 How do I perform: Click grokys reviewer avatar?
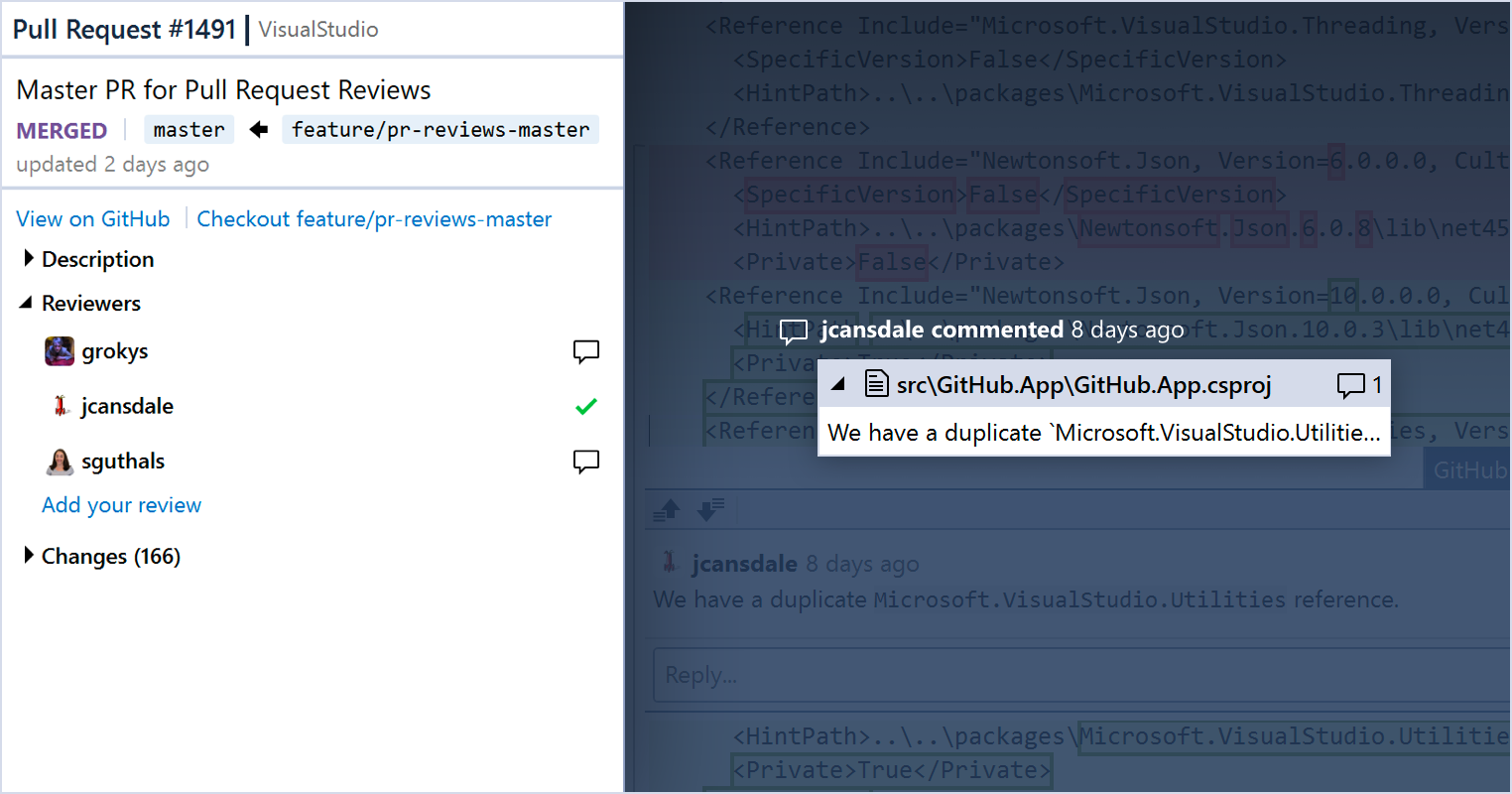click(60, 351)
